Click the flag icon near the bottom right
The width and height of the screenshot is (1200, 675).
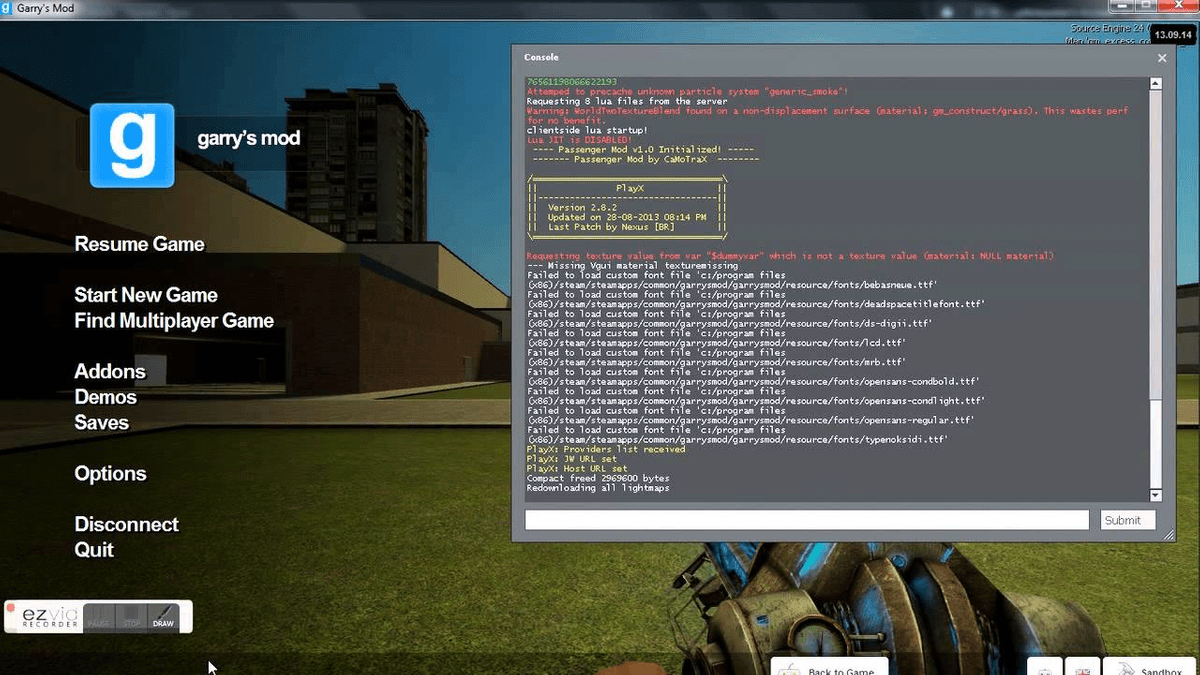coord(1082,670)
